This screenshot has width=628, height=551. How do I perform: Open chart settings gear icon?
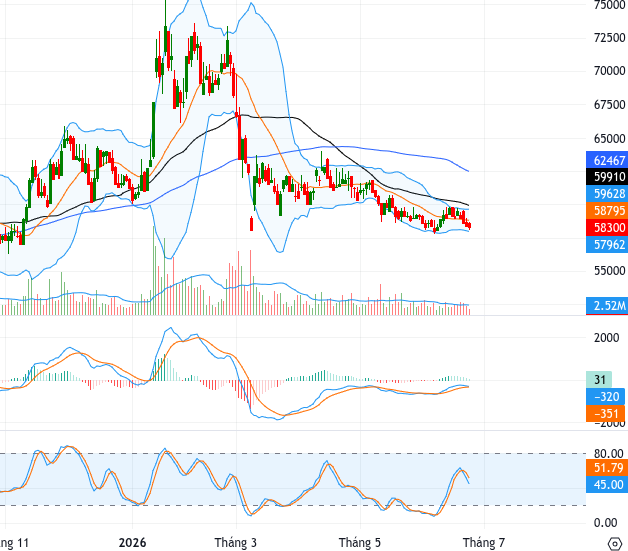tap(615, 544)
